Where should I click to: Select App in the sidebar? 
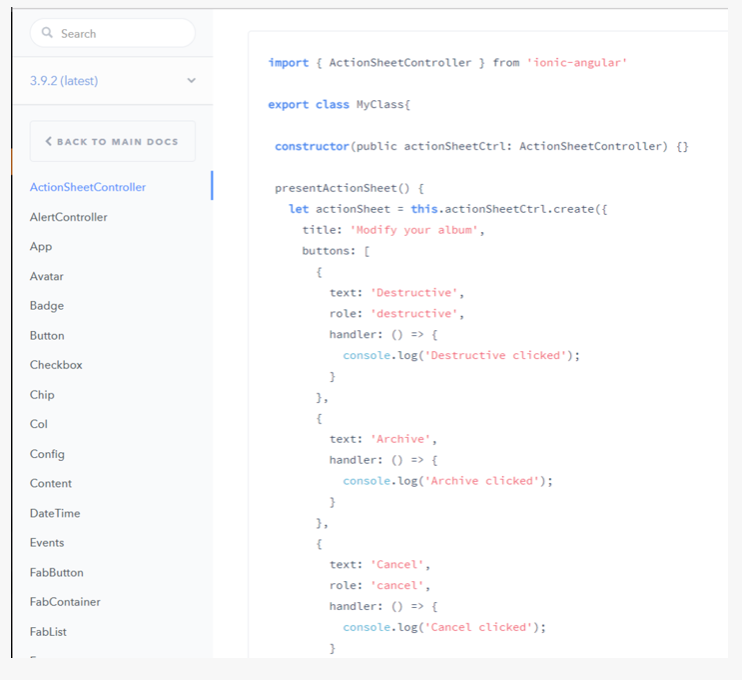pyautogui.click(x=41, y=247)
